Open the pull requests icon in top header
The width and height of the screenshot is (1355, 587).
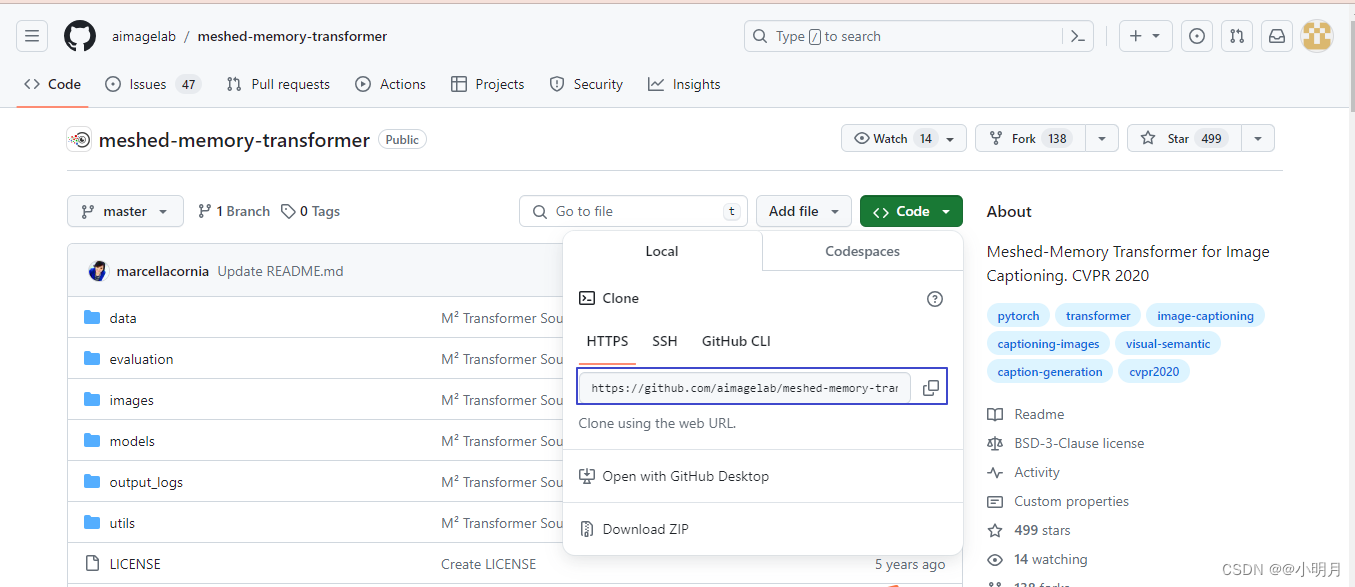coord(1237,37)
